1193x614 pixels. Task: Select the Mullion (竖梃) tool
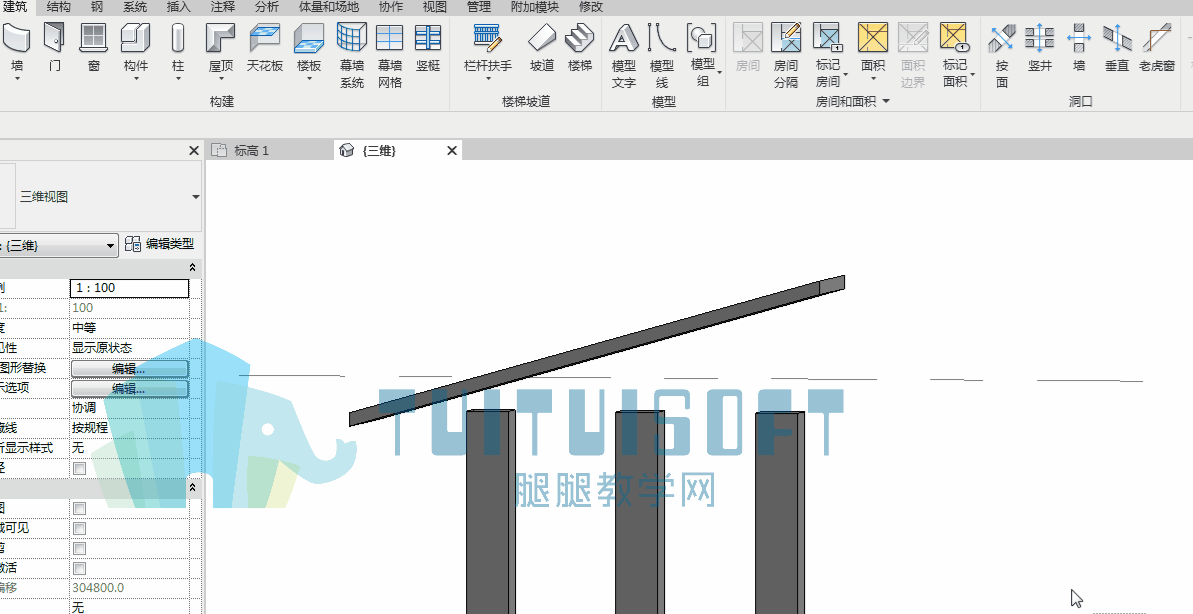pos(428,47)
